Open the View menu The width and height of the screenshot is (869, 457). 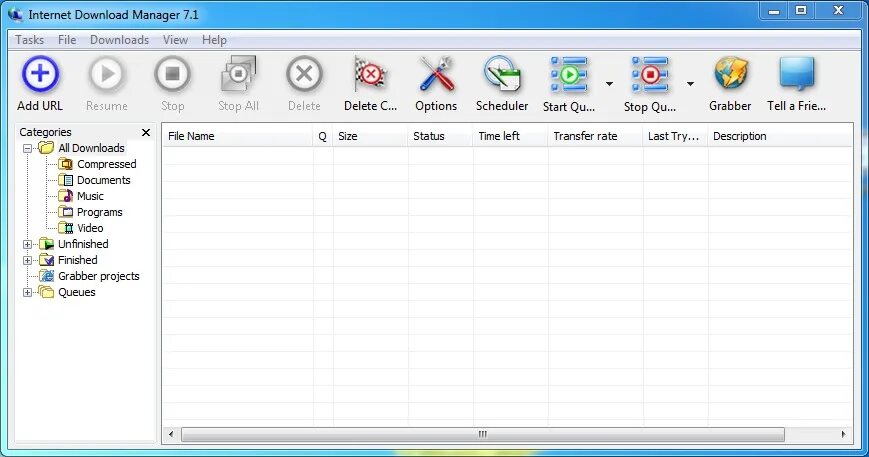tap(175, 40)
